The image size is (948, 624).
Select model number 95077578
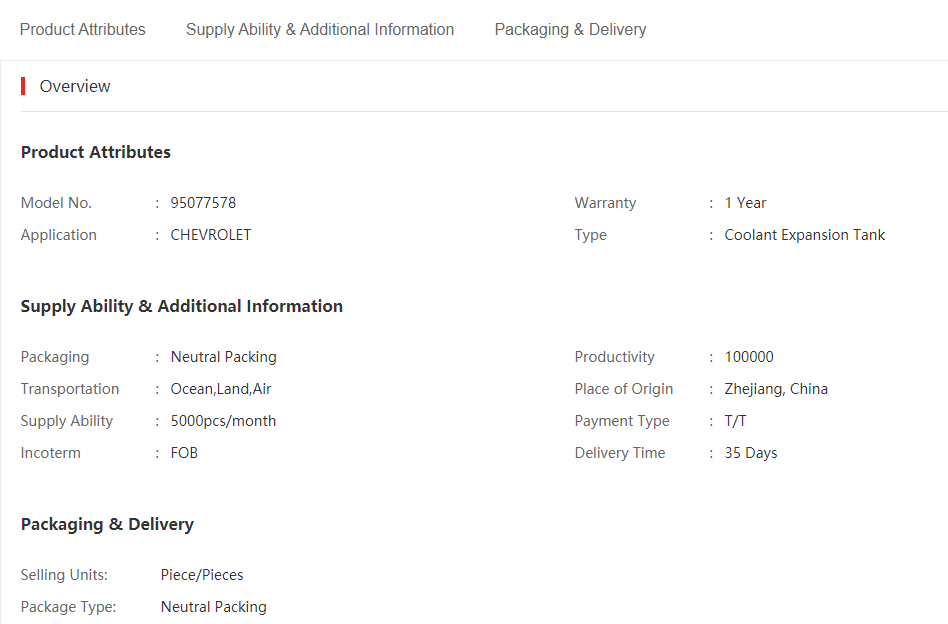coord(203,203)
